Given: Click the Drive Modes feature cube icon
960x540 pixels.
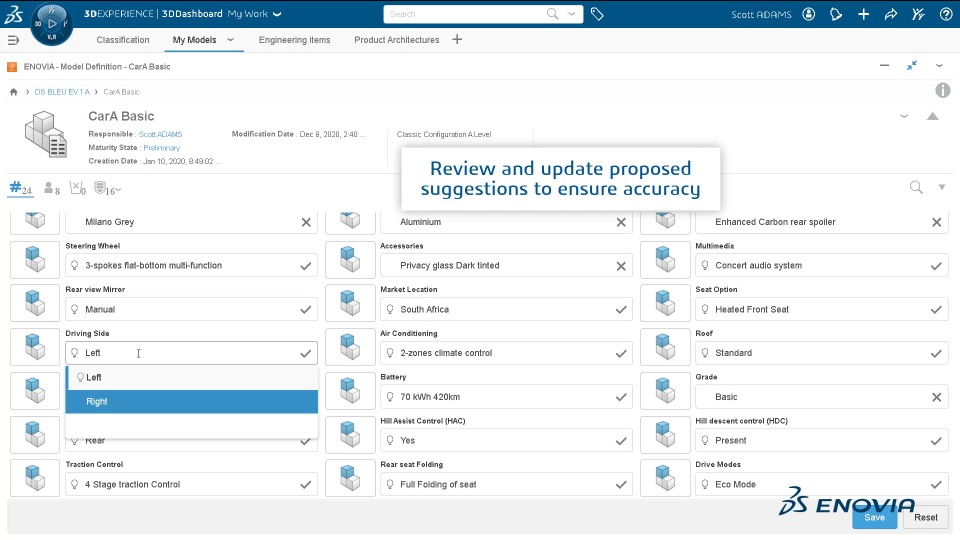Looking at the screenshot, I should (666, 478).
